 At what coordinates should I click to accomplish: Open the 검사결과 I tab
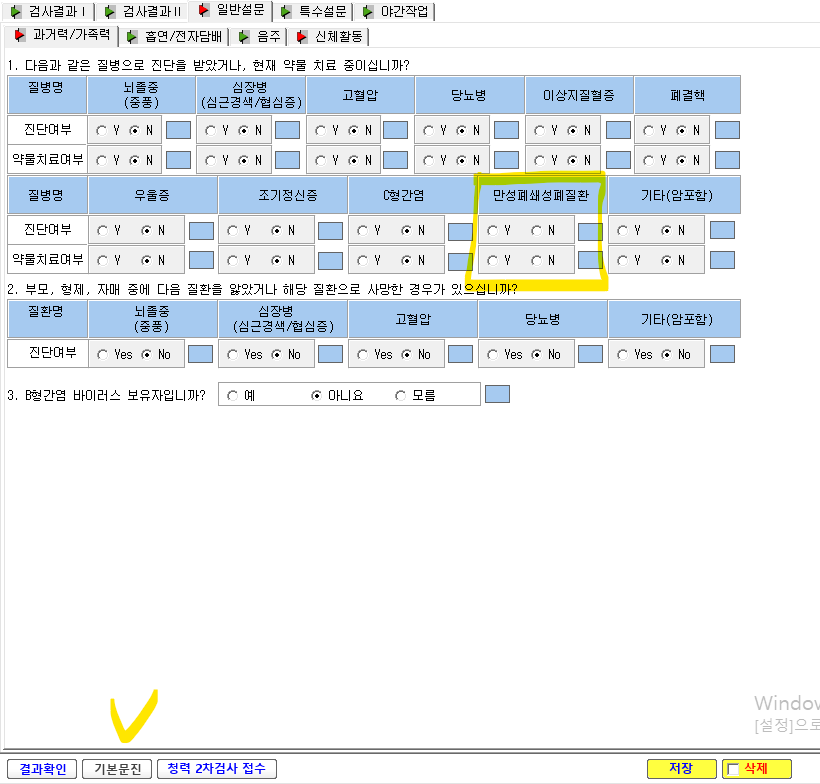click(x=48, y=11)
